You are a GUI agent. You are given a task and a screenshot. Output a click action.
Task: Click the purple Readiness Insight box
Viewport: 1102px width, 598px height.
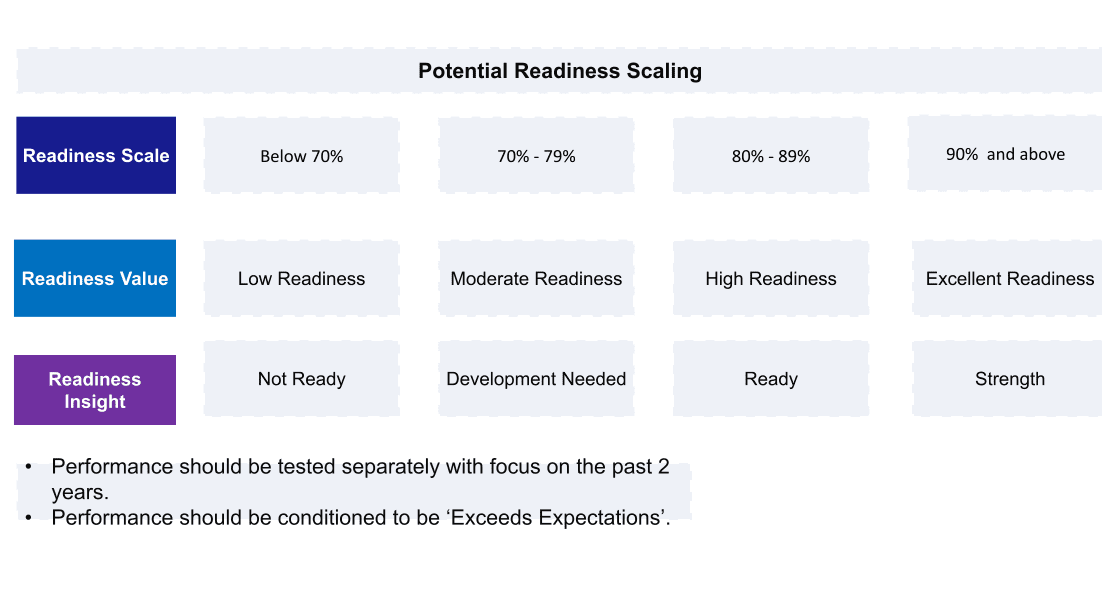(95, 390)
